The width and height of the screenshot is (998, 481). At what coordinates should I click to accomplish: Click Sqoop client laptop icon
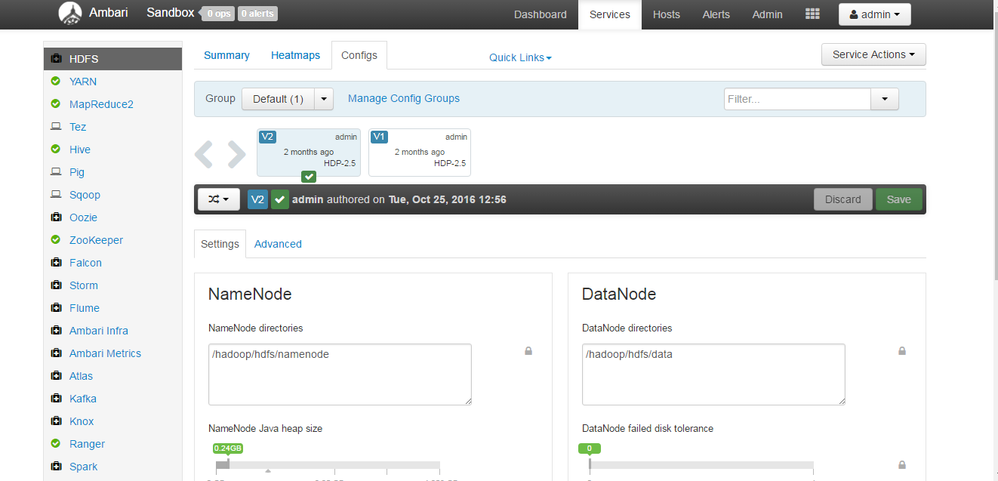55,195
